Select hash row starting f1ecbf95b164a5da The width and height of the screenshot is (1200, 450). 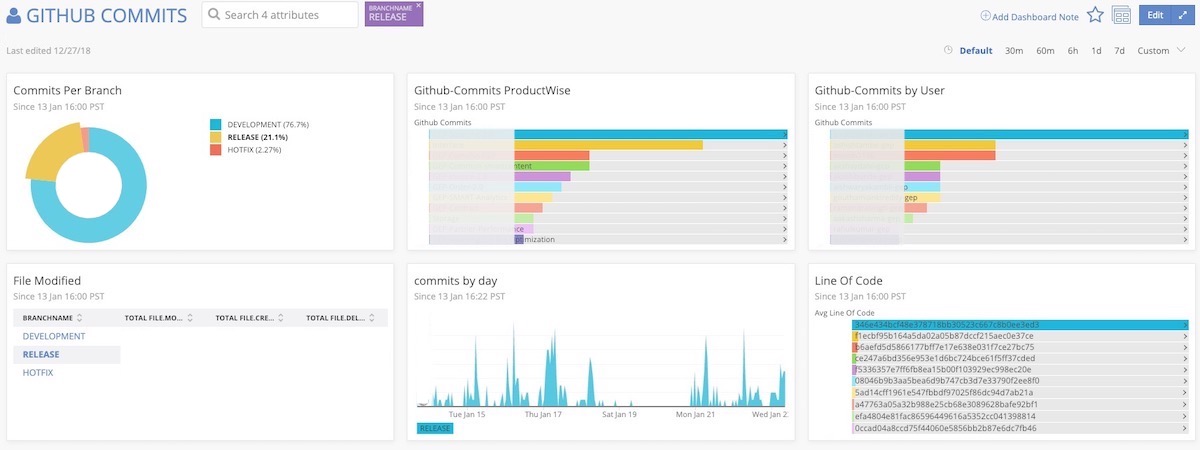(x=1021, y=336)
